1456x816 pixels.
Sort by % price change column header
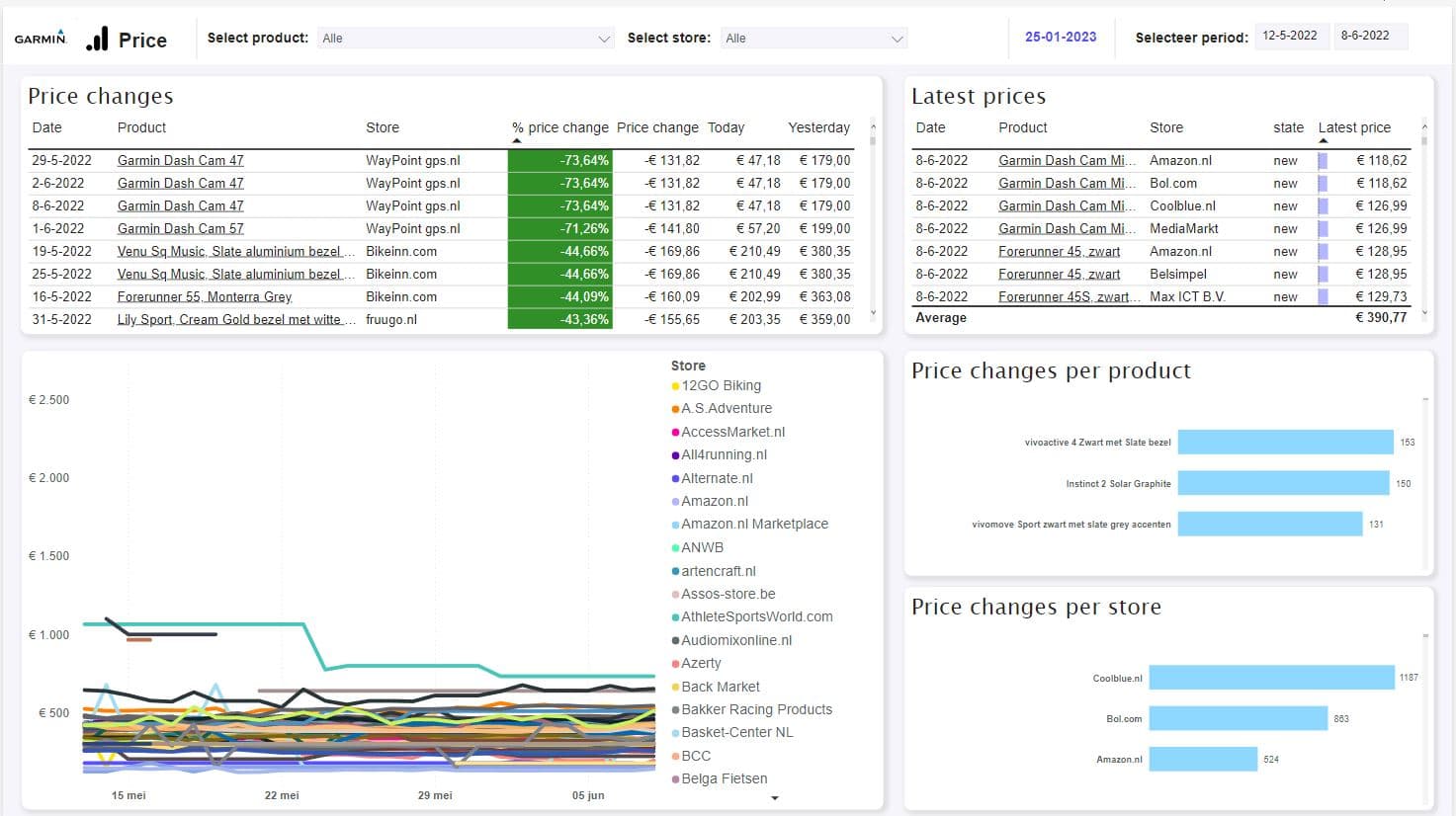[559, 127]
